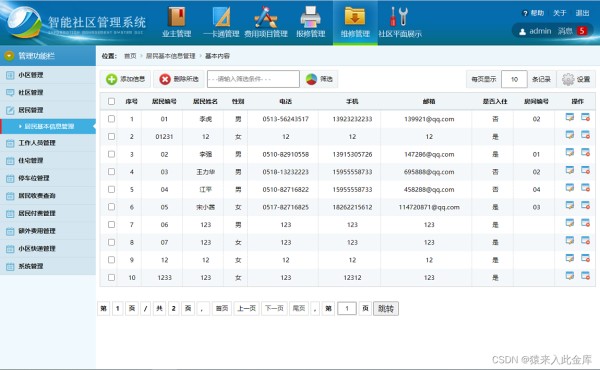Open 额外费用管理 in sidebar
This screenshot has height=370, width=600.
click(x=48, y=231)
